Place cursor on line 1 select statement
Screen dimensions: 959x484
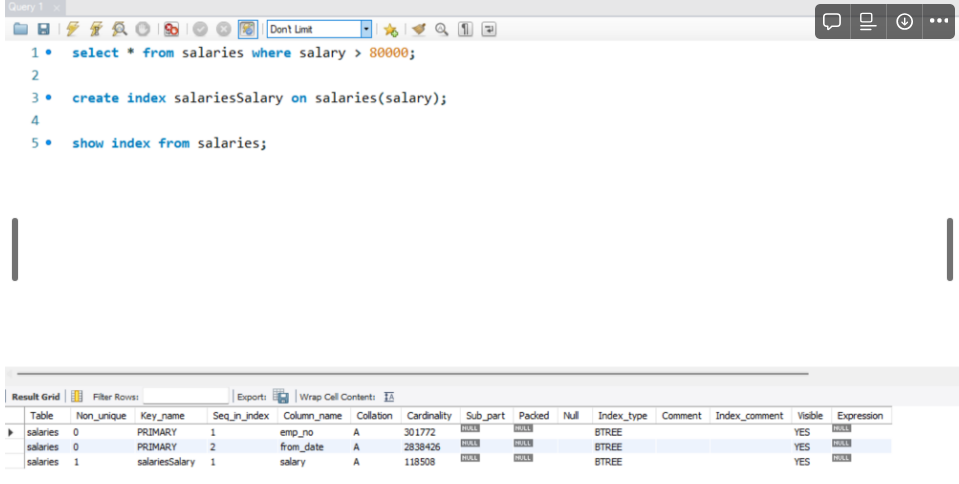243,53
